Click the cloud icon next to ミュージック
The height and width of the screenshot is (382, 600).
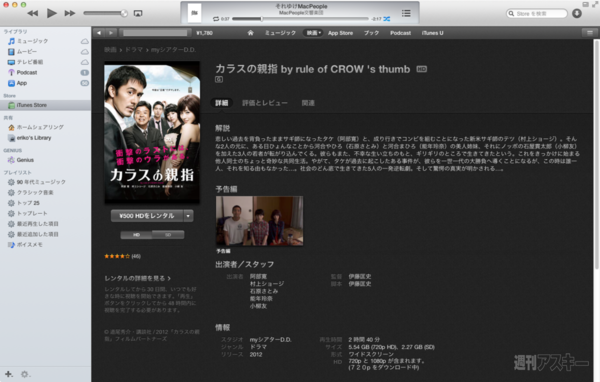[85, 41]
